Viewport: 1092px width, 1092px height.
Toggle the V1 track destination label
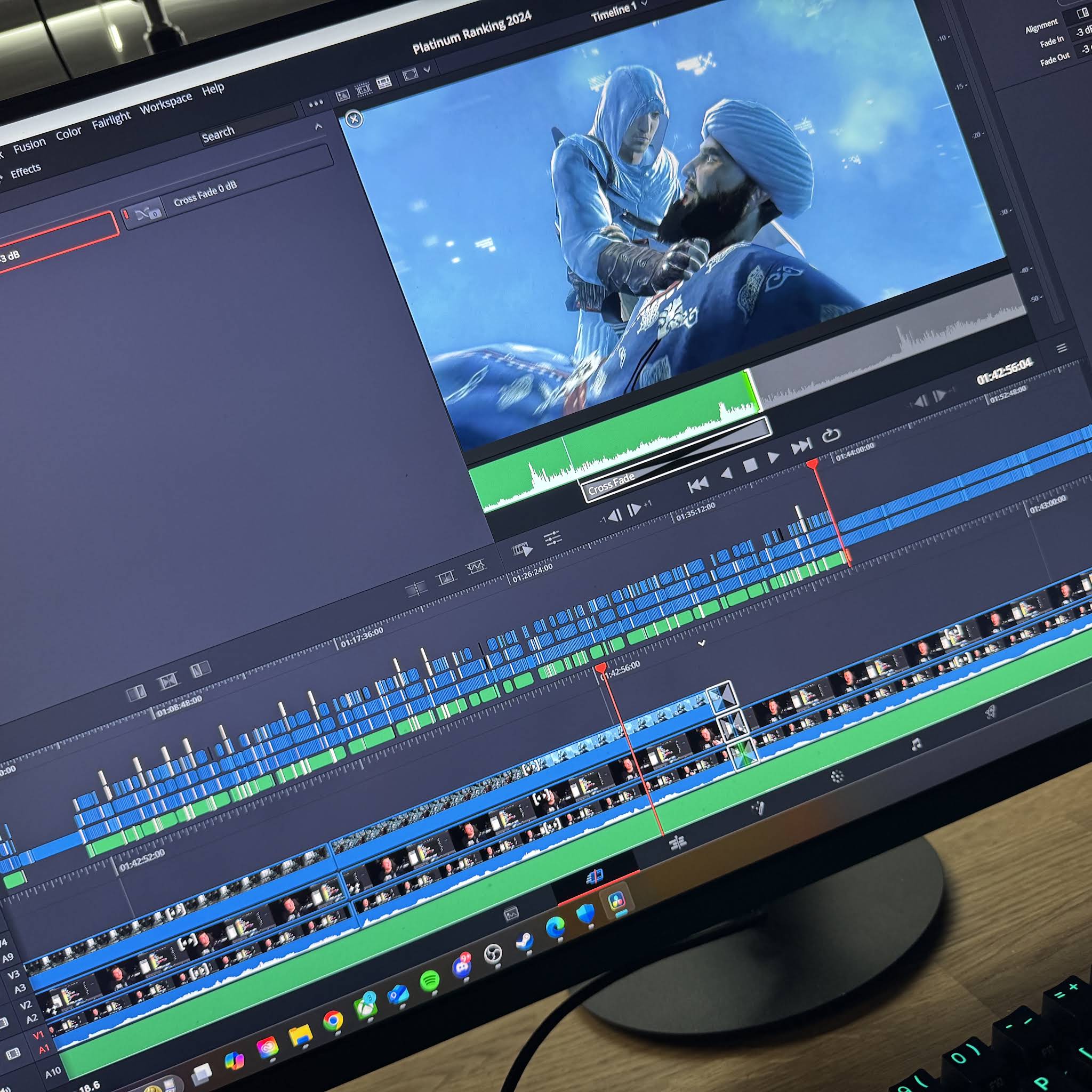[x=38, y=1035]
